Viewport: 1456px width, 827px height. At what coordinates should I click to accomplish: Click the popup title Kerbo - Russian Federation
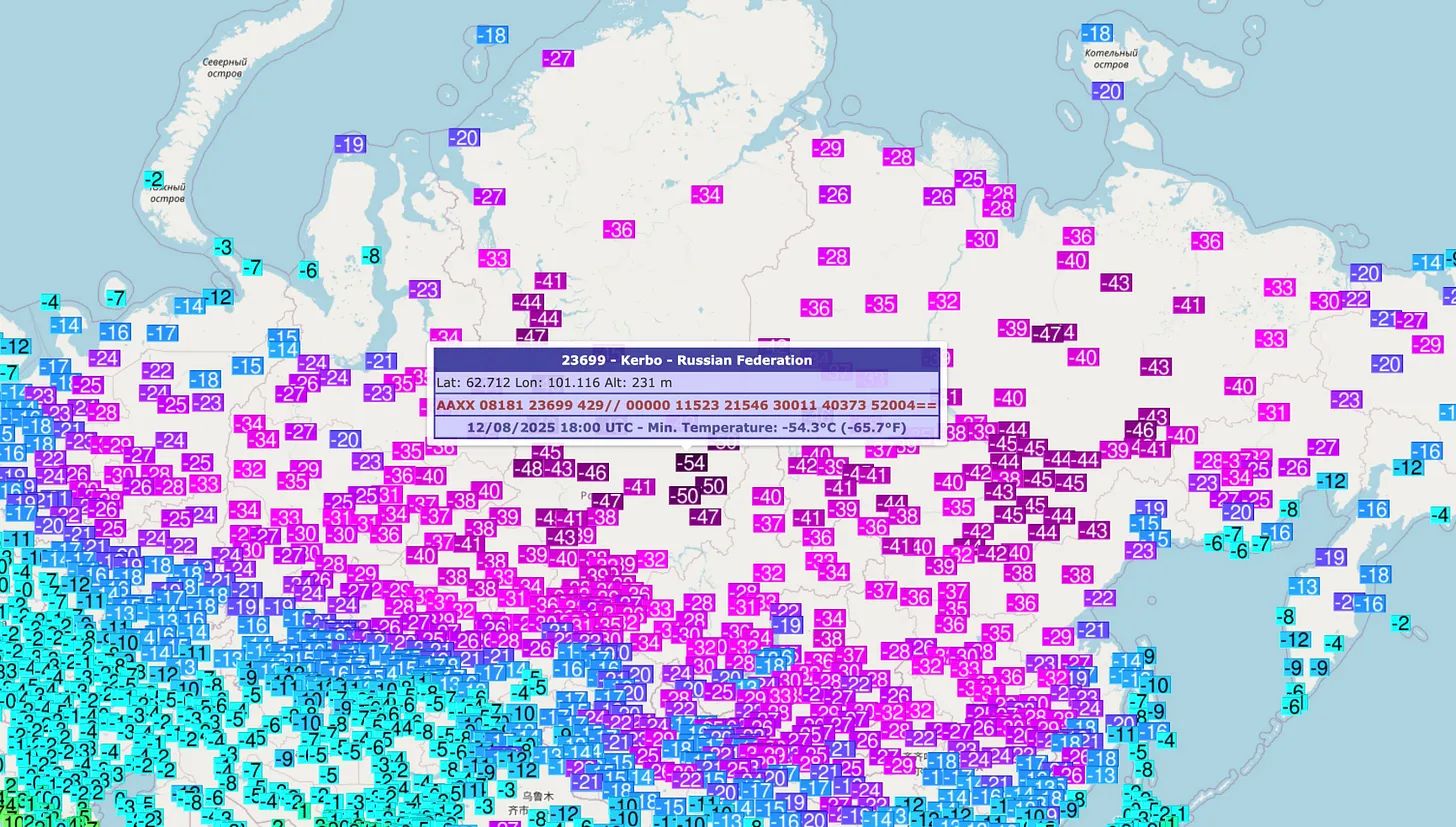686,360
